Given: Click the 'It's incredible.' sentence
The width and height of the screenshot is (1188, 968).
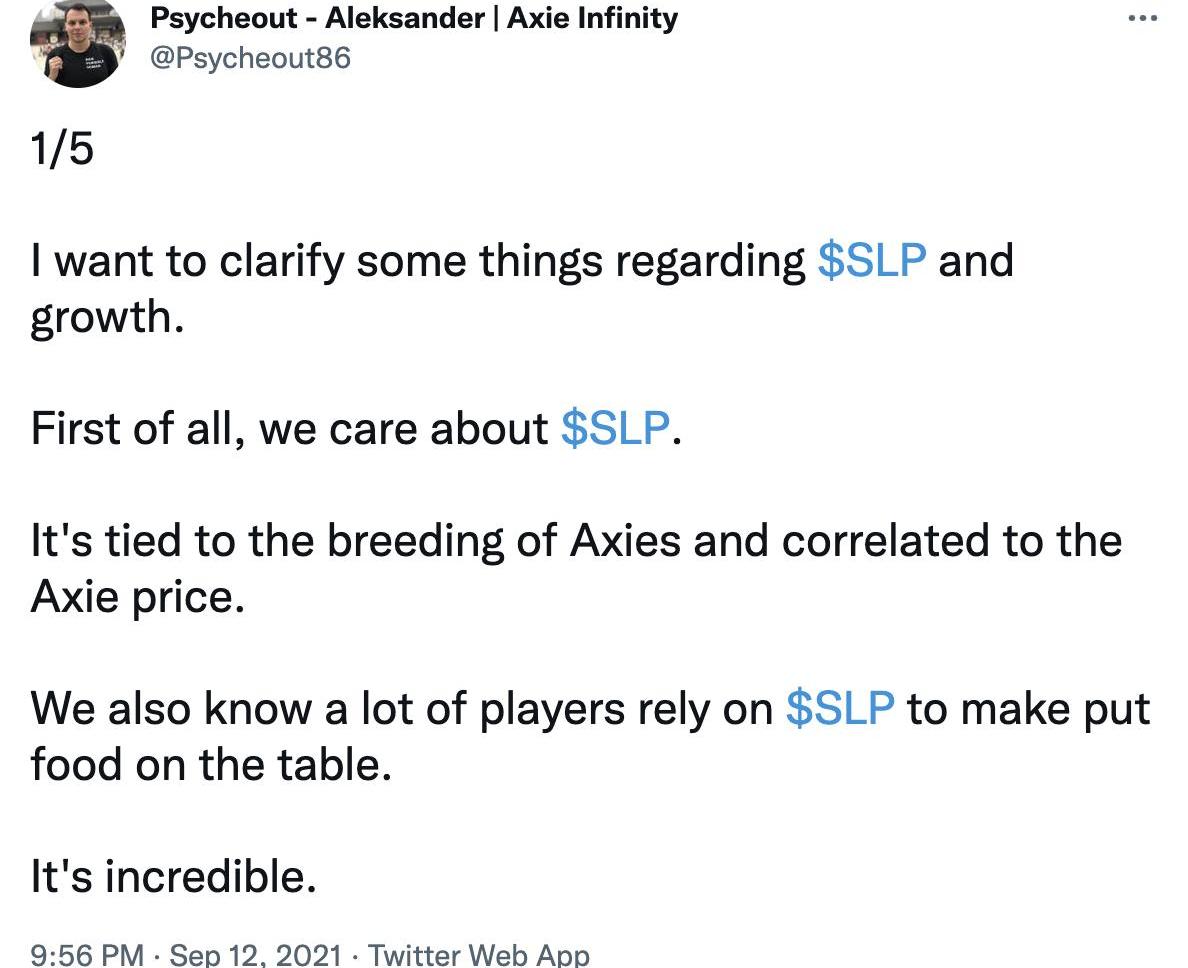Looking at the screenshot, I should click(x=174, y=877).
